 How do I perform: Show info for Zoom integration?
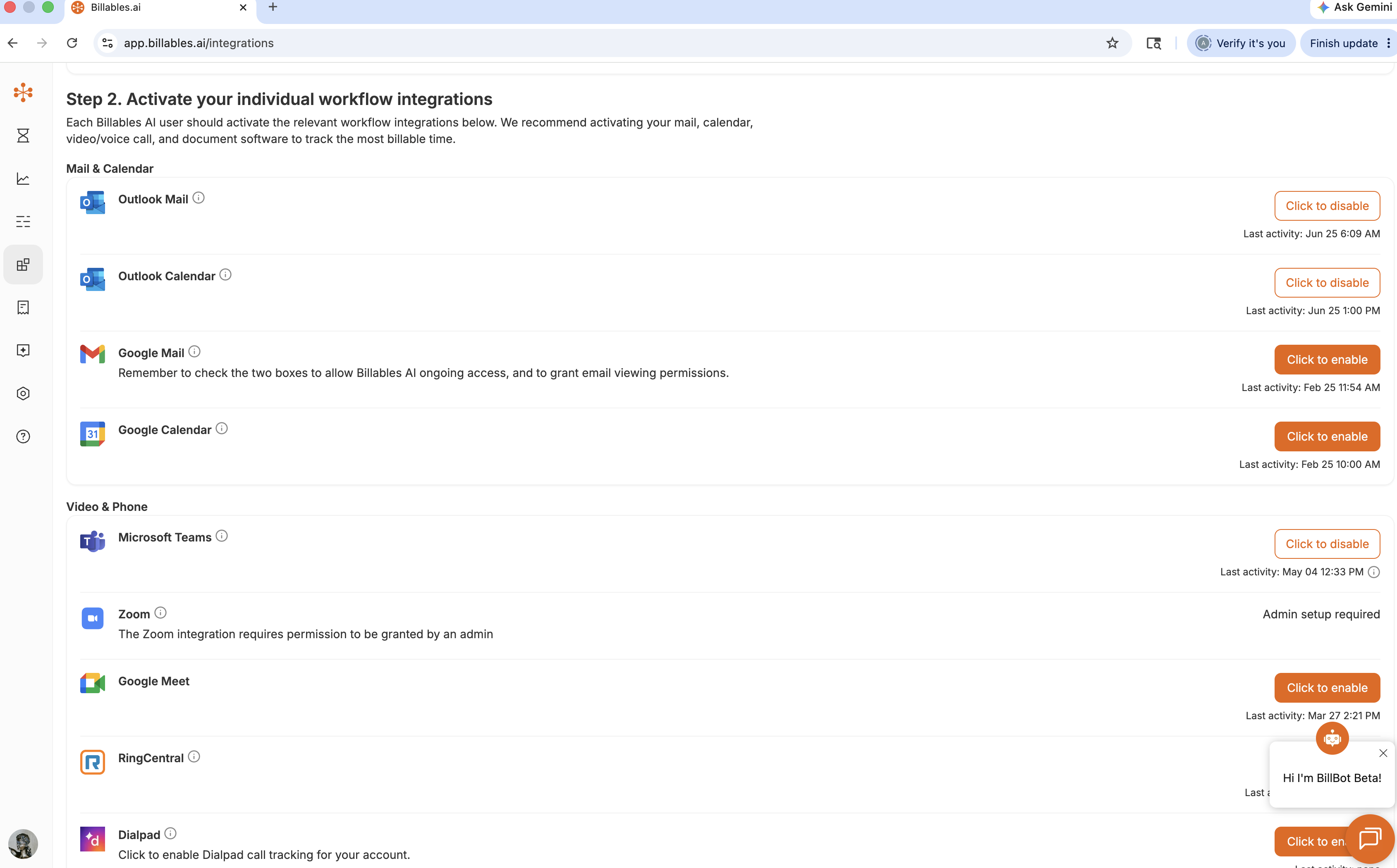[x=160, y=613]
